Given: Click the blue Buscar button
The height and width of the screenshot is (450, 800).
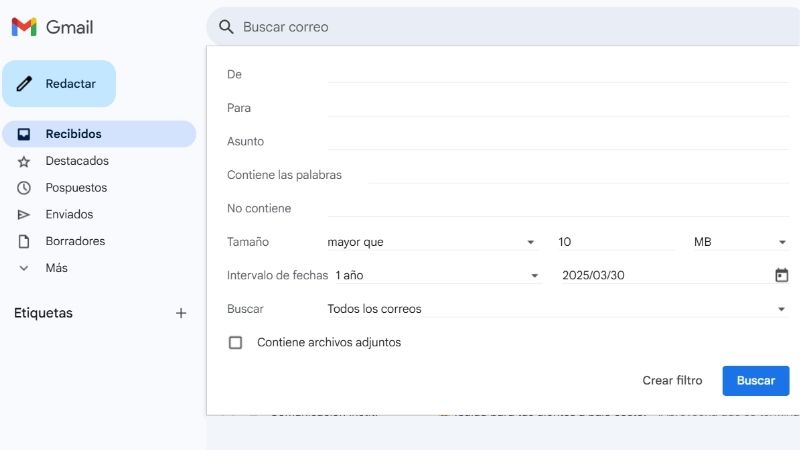Looking at the screenshot, I should pyautogui.click(x=756, y=381).
